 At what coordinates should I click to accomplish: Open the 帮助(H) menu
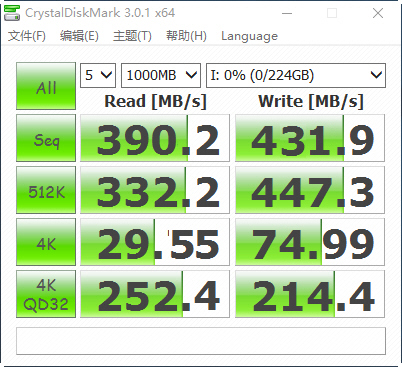[186, 36]
